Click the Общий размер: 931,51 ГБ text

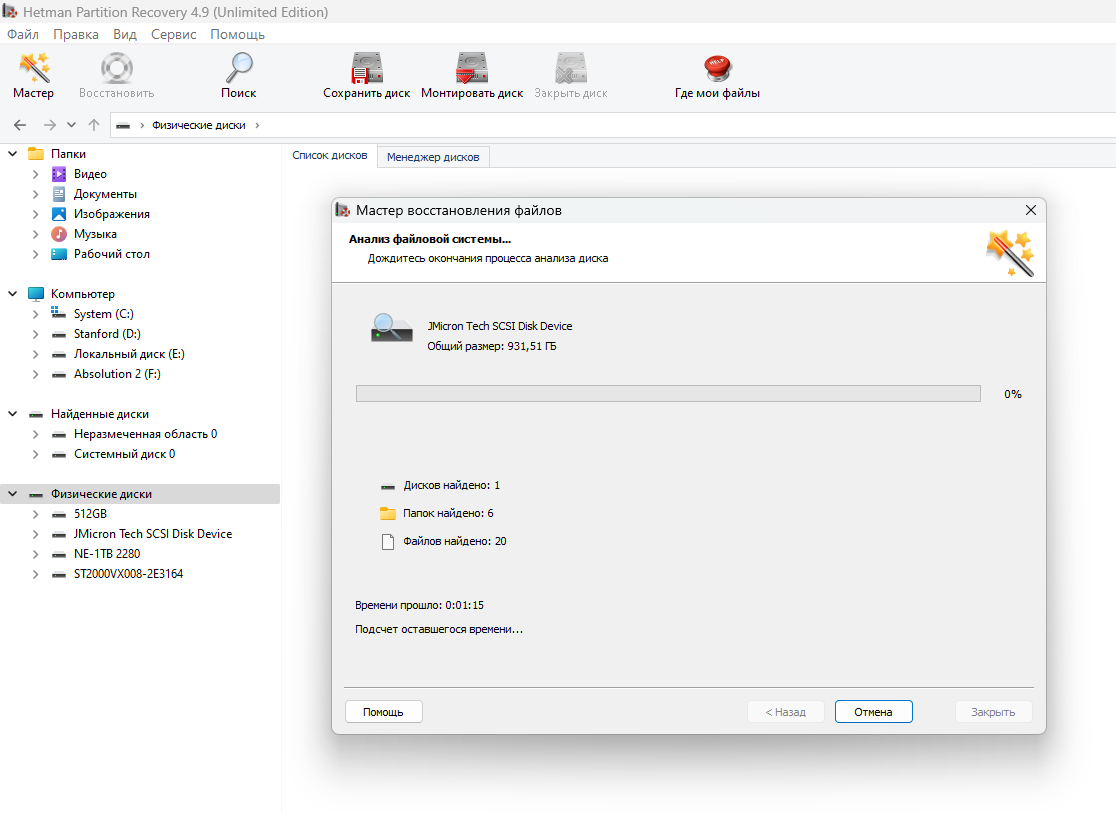click(492, 346)
